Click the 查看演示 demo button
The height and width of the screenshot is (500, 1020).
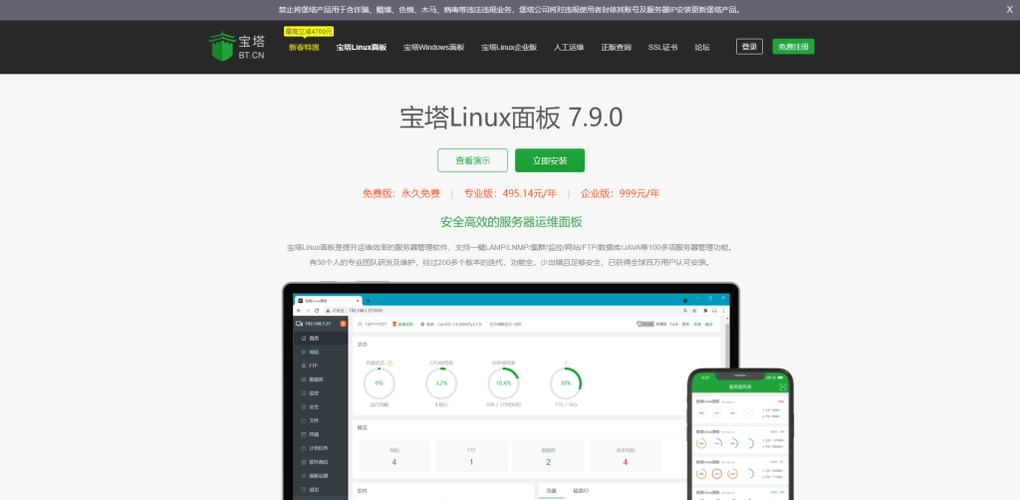(473, 161)
